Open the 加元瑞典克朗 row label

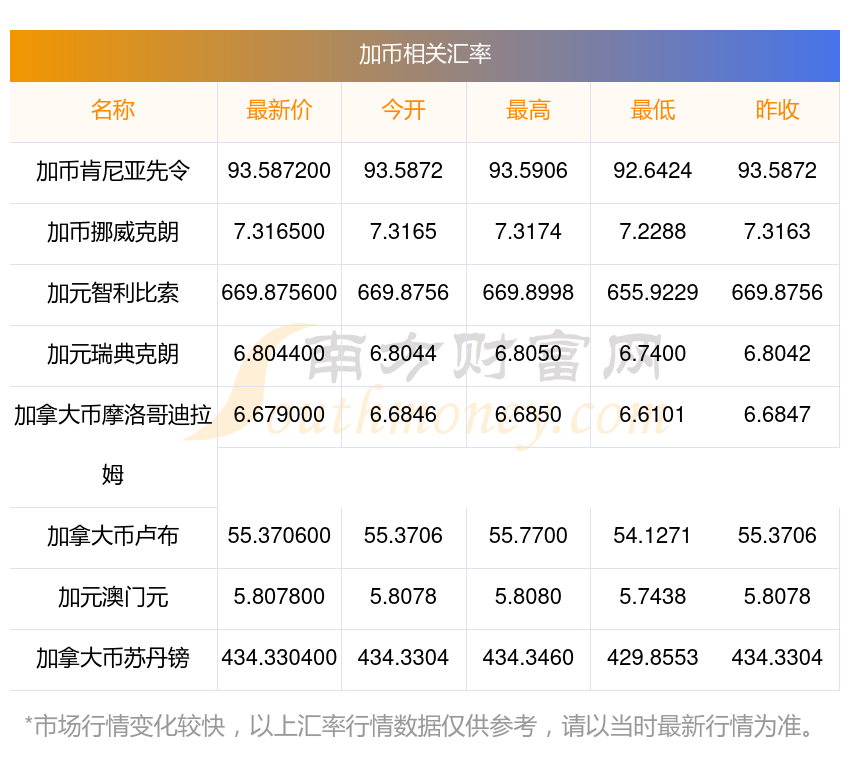click(x=113, y=354)
